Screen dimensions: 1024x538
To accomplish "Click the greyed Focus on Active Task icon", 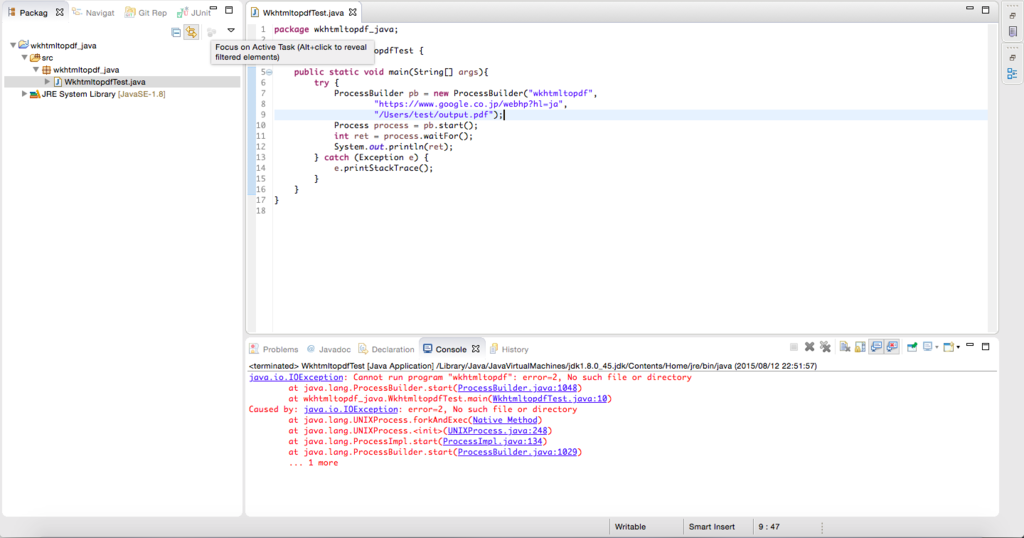I will pyautogui.click(x=211, y=31).
